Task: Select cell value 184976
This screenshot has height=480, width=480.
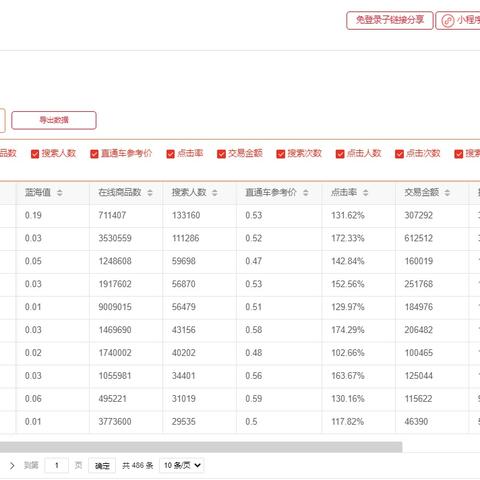Action: click(419, 307)
